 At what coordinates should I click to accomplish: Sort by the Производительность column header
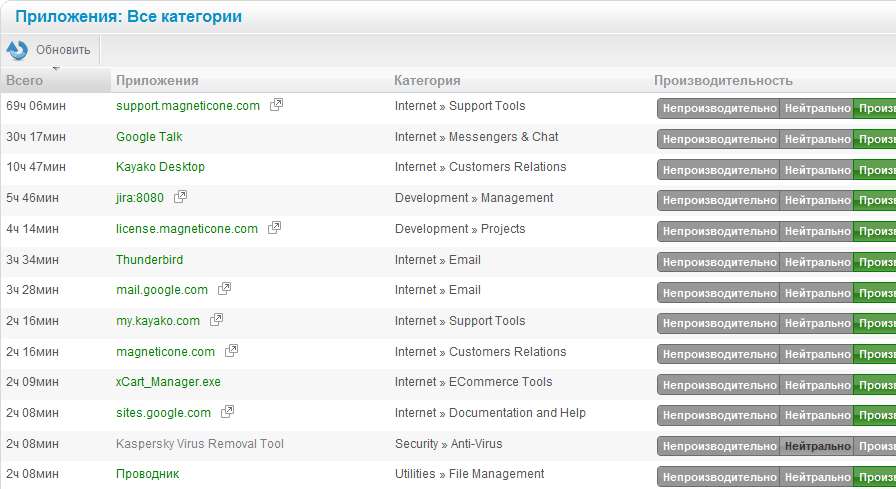tap(723, 81)
